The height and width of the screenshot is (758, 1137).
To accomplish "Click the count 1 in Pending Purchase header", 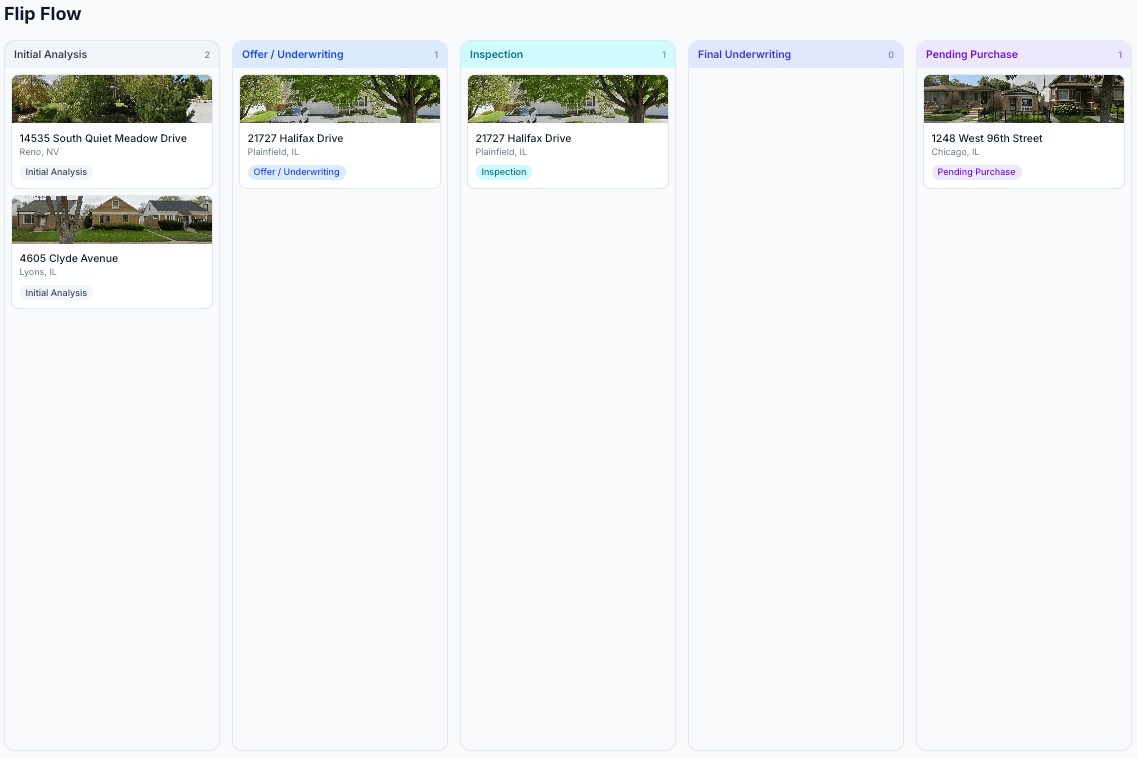I will tap(1120, 55).
